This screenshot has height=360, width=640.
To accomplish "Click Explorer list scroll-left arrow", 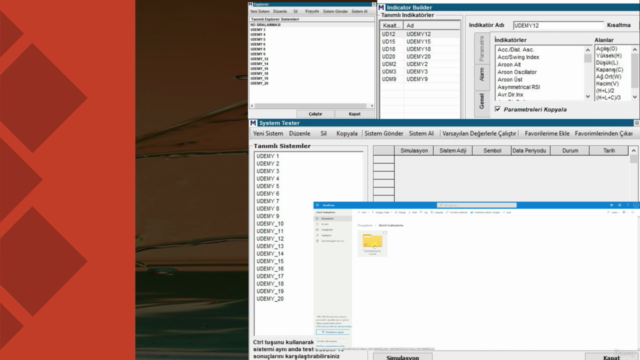I will [252, 106].
